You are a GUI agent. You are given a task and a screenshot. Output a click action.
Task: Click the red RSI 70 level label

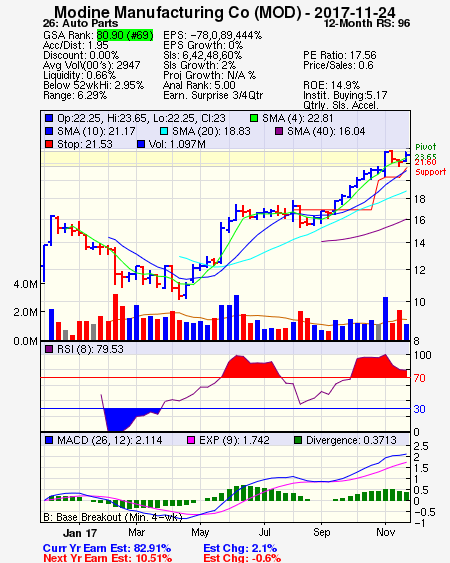419,378
